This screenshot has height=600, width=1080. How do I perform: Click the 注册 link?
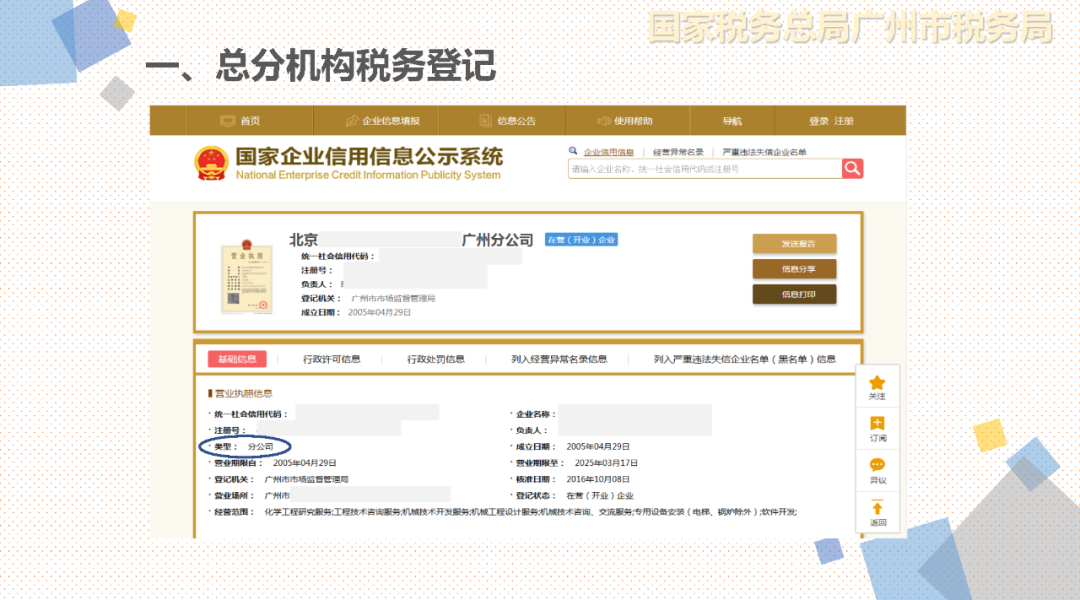point(844,121)
